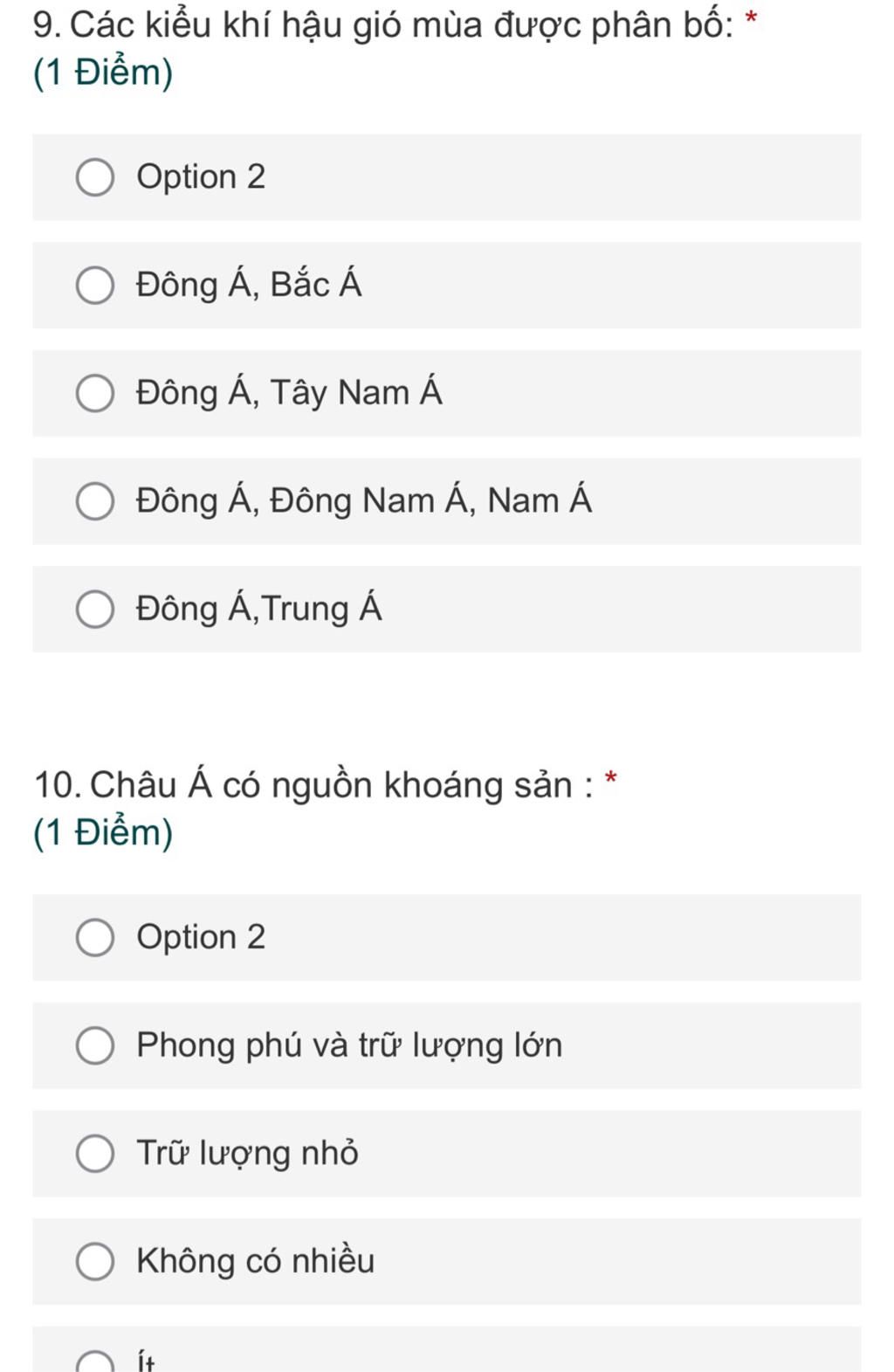Select the 'Đông Á, Tây Nam Á' radio button
The width and height of the screenshot is (894, 1372).
pos(95,393)
